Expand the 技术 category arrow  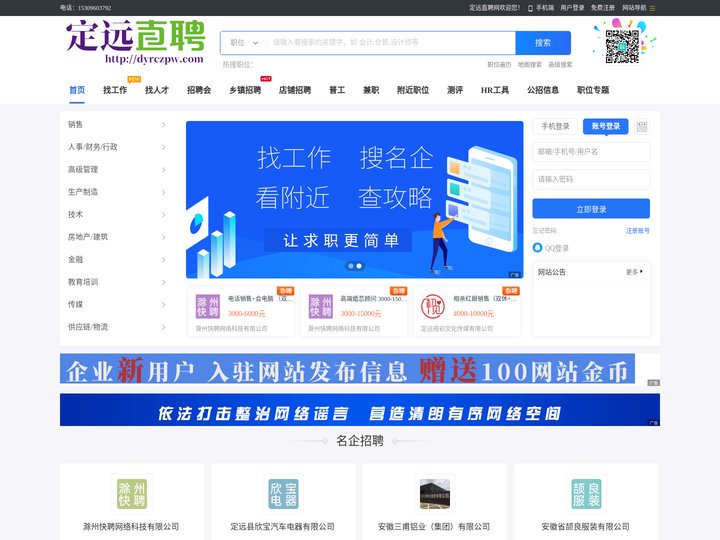tap(163, 214)
